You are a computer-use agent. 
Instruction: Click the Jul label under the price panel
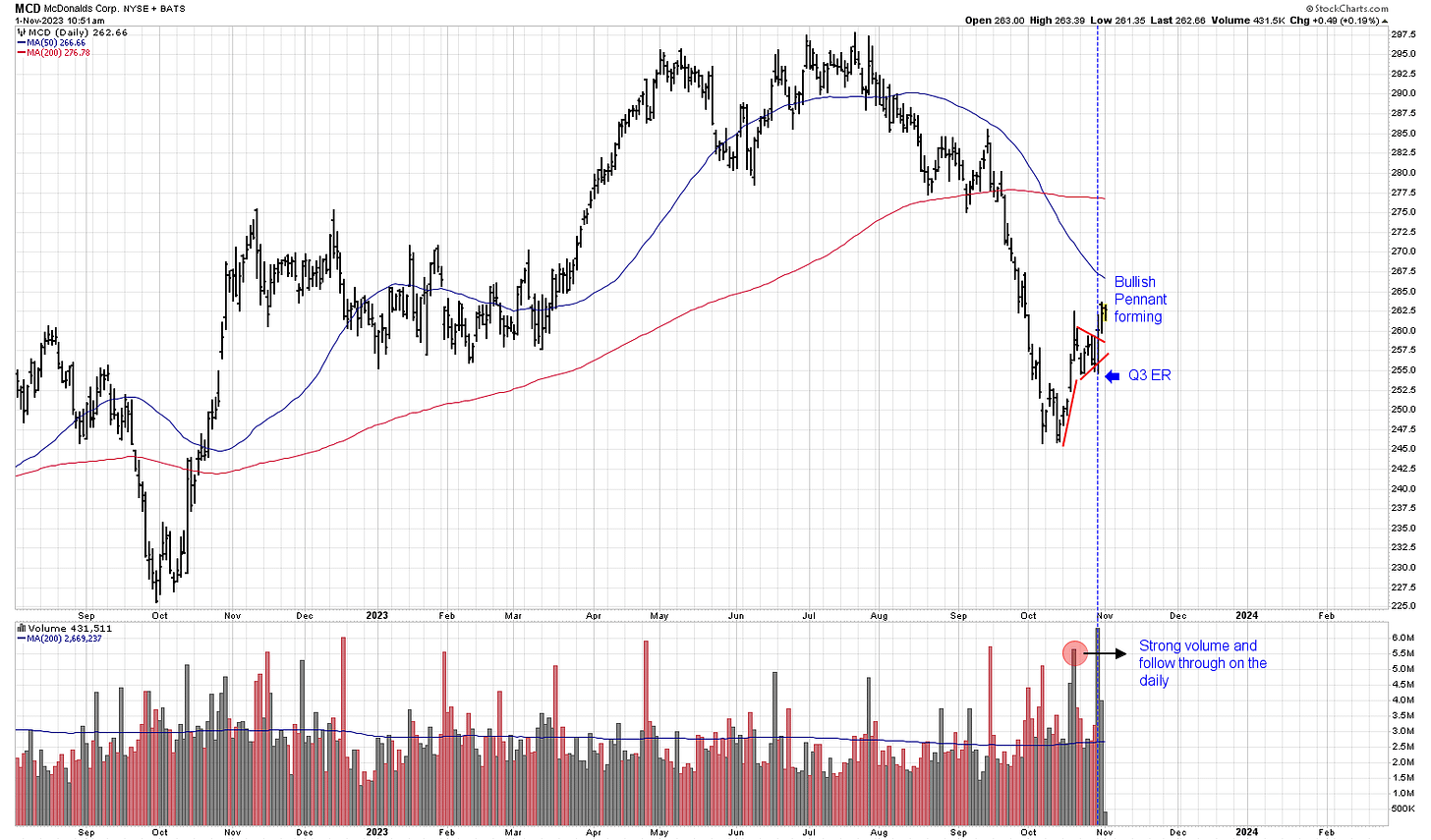click(x=809, y=616)
